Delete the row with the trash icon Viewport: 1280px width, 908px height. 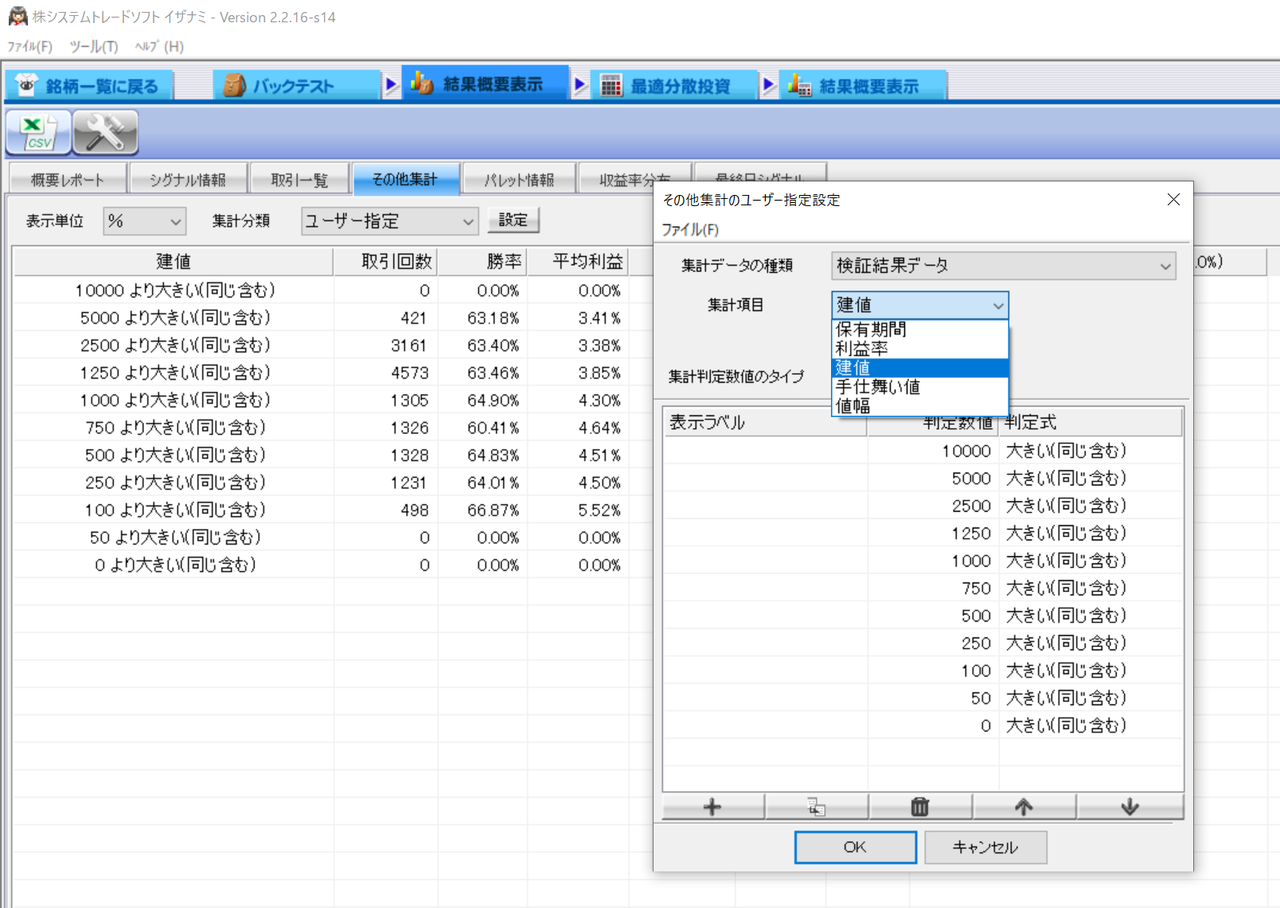tap(921, 807)
